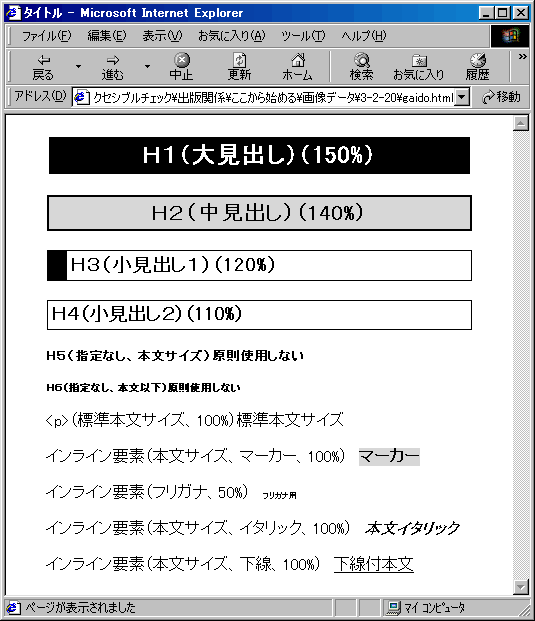Open the address bar dropdown list
The height and width of the screenshot is (621, 535).
click(462, 97)
